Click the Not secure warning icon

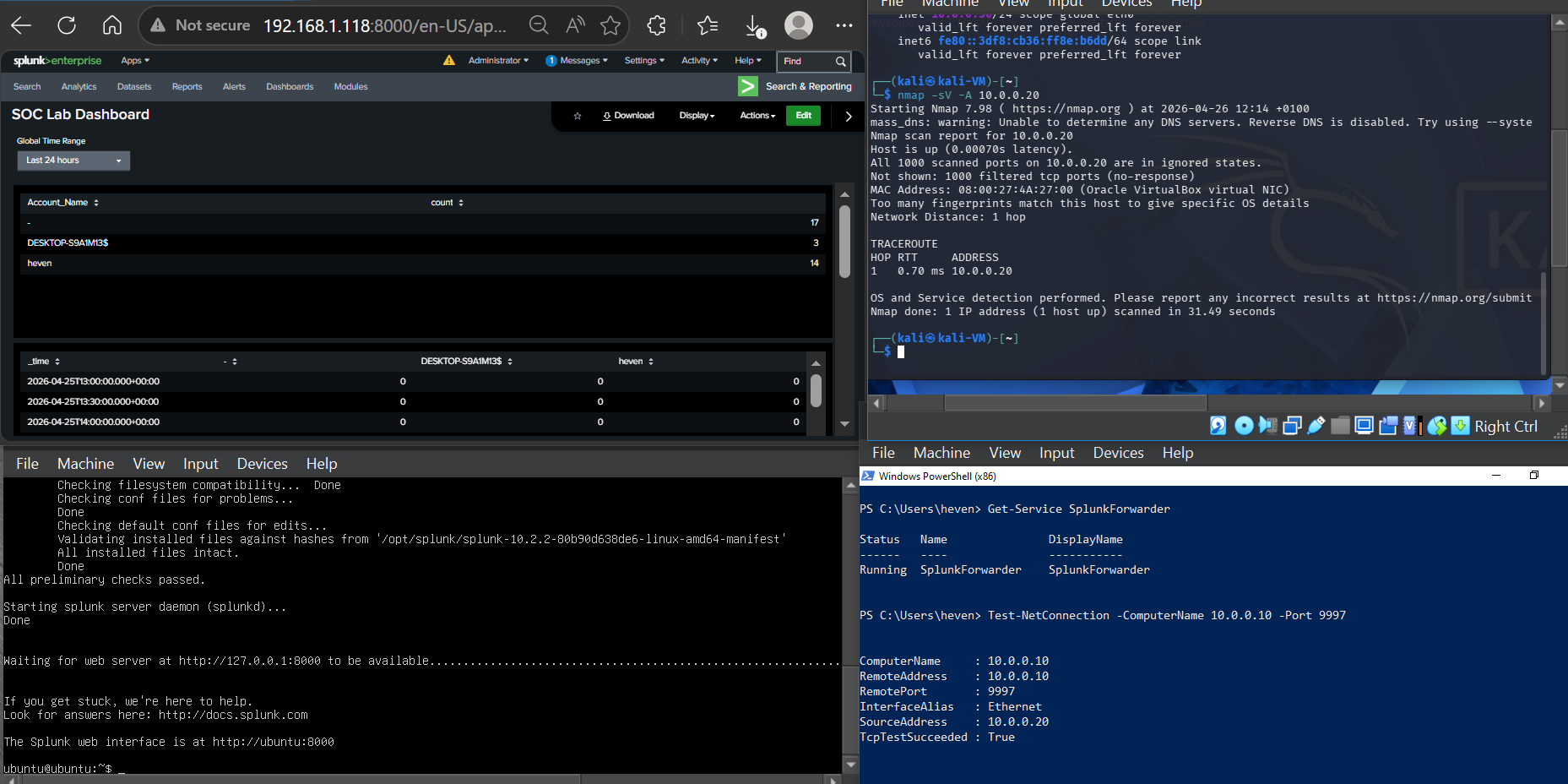click(x=158, y=25)
